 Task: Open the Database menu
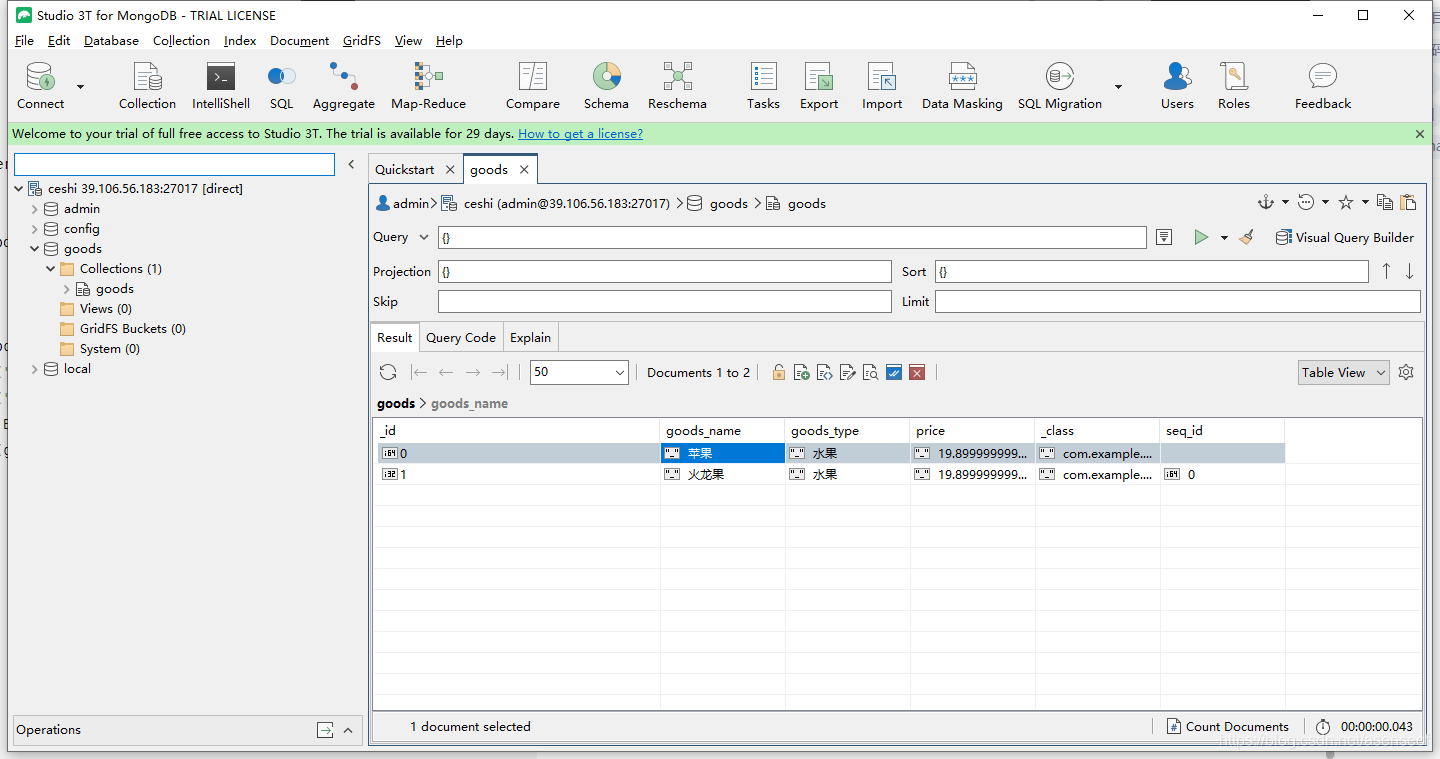(111, 41)
